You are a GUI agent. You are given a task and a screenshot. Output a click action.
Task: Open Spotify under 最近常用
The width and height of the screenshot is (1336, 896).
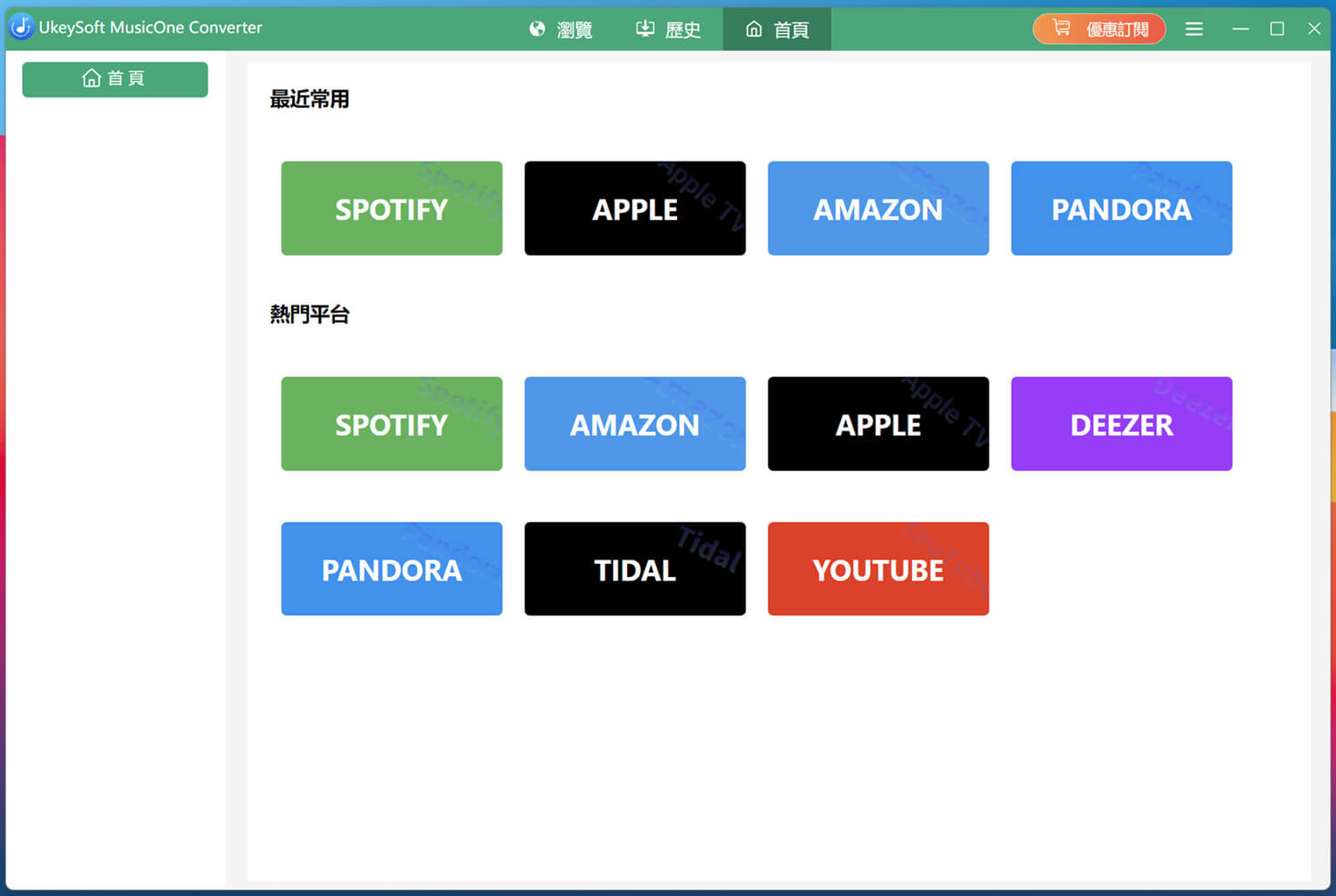391,208
